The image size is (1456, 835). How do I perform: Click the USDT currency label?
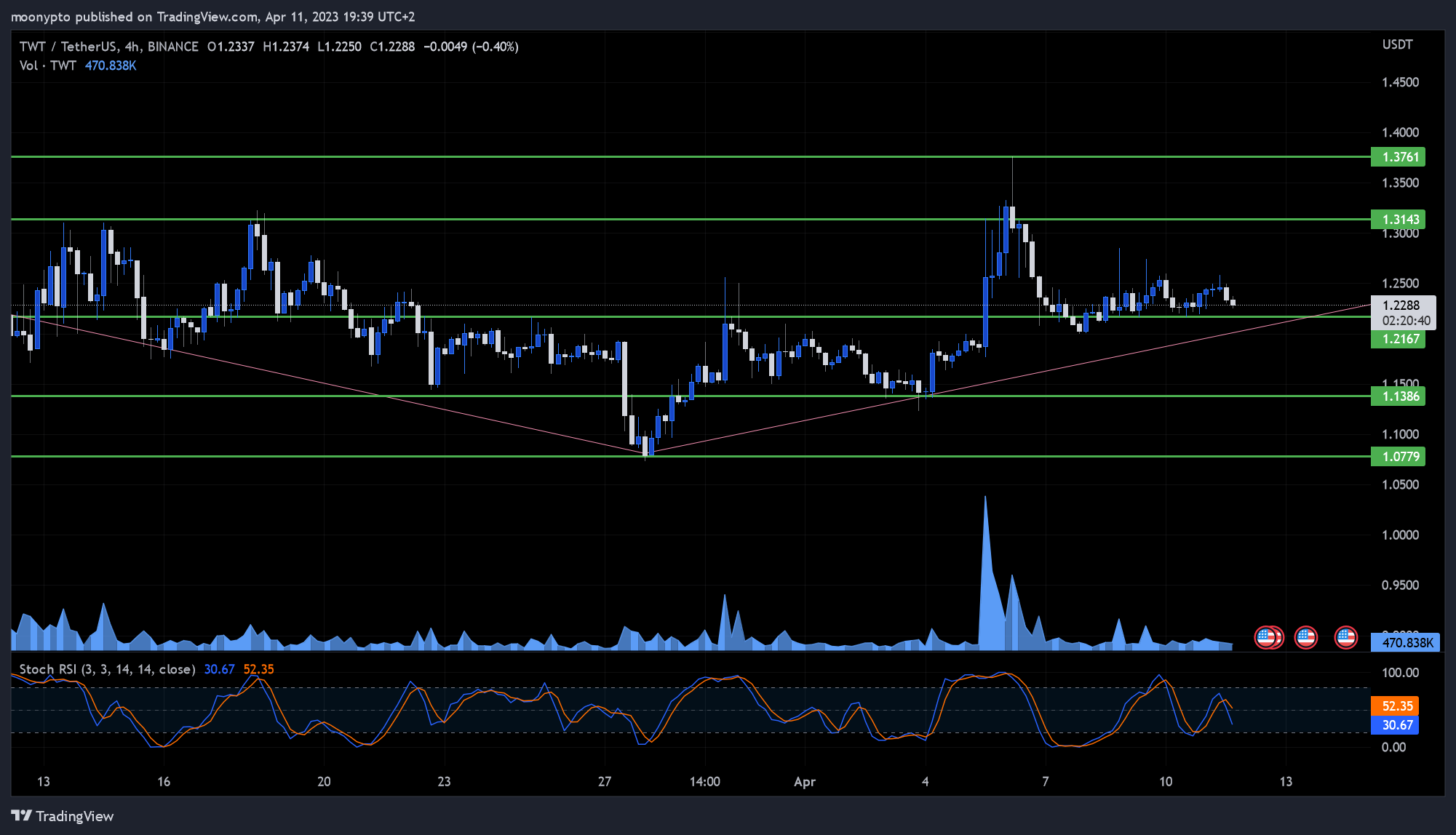pyautogui.click(x=1397, y=45)
